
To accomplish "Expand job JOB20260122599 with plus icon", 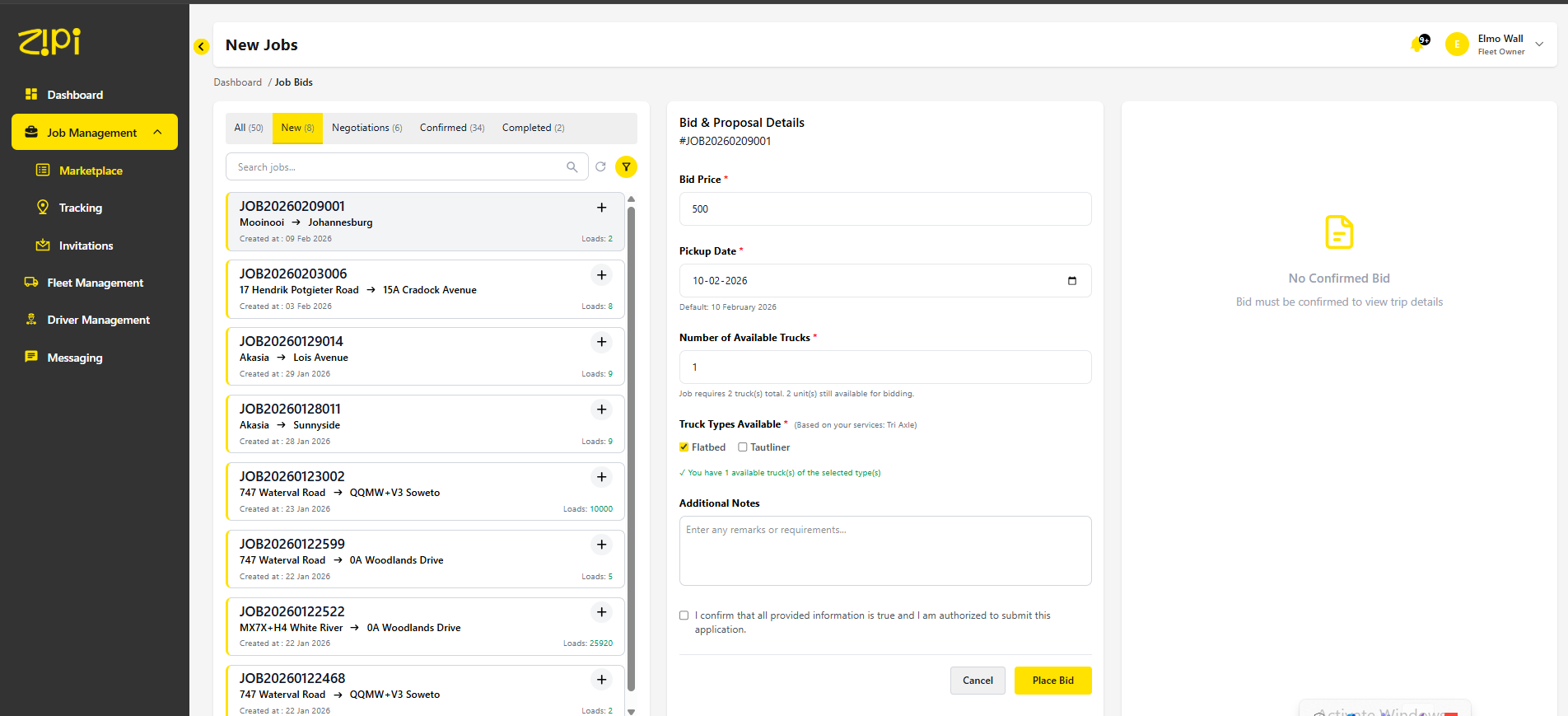I will pyautogui.click(x=602, y=545).
